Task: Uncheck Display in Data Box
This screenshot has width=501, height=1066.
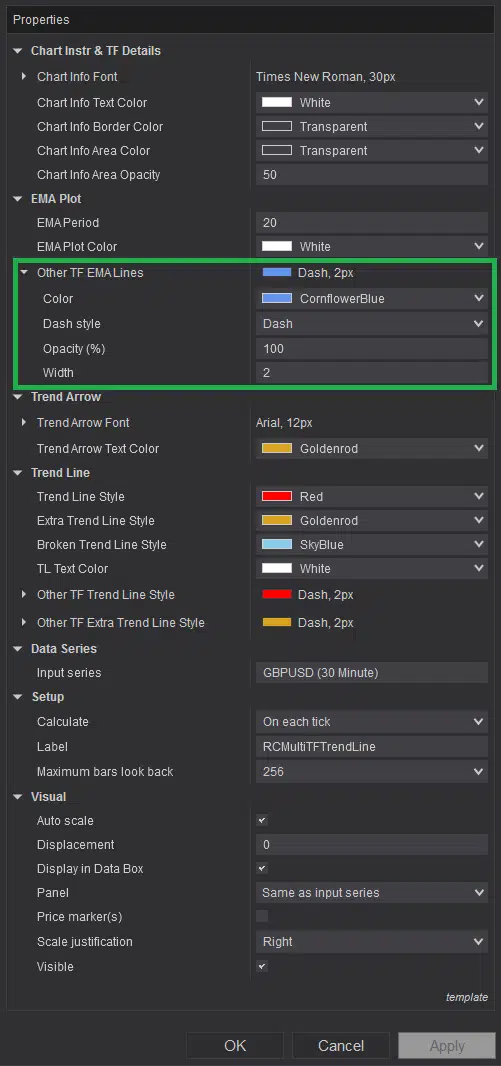Action: [x=262, y=868]
